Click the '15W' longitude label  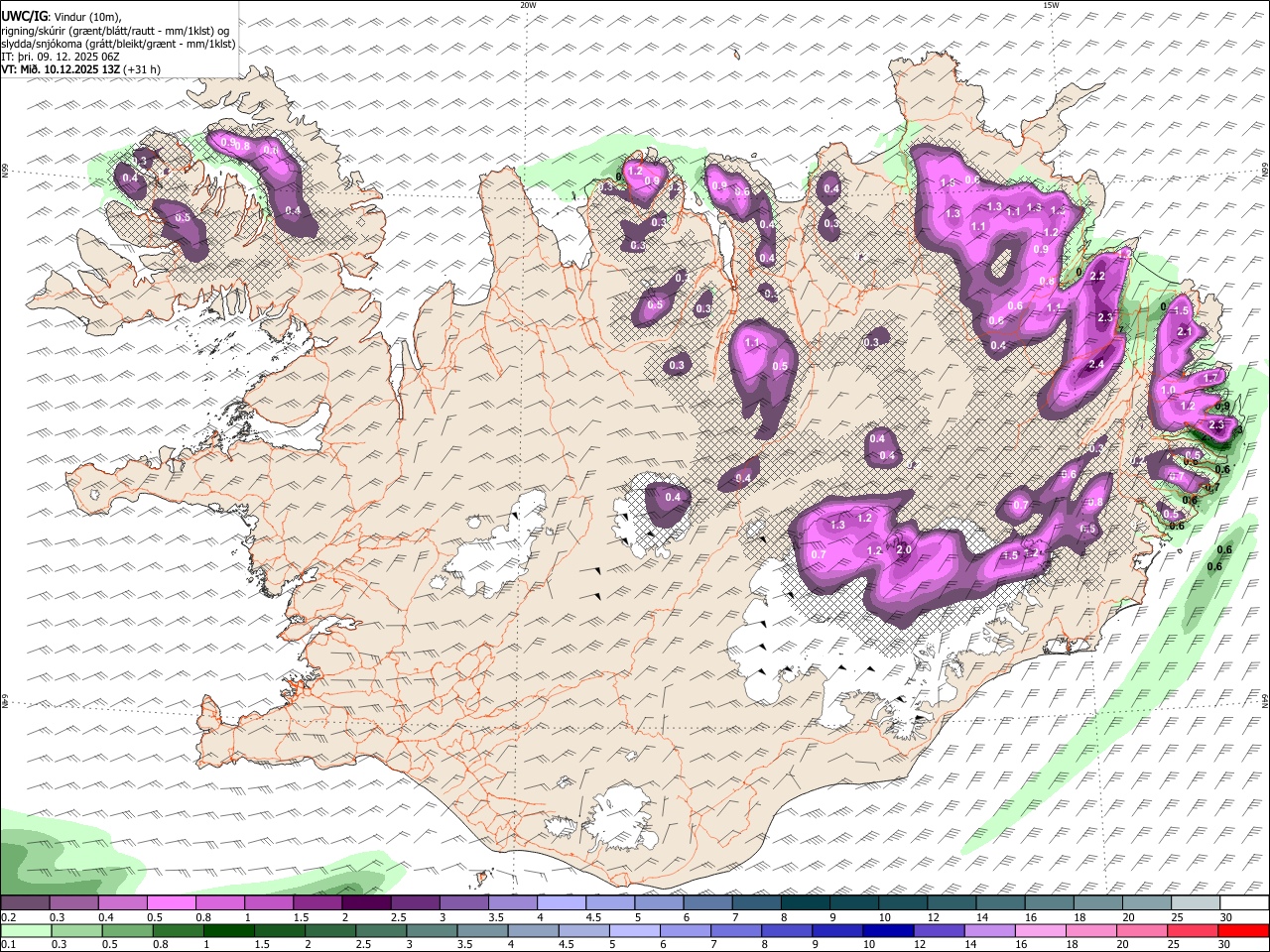(1051, 5)
